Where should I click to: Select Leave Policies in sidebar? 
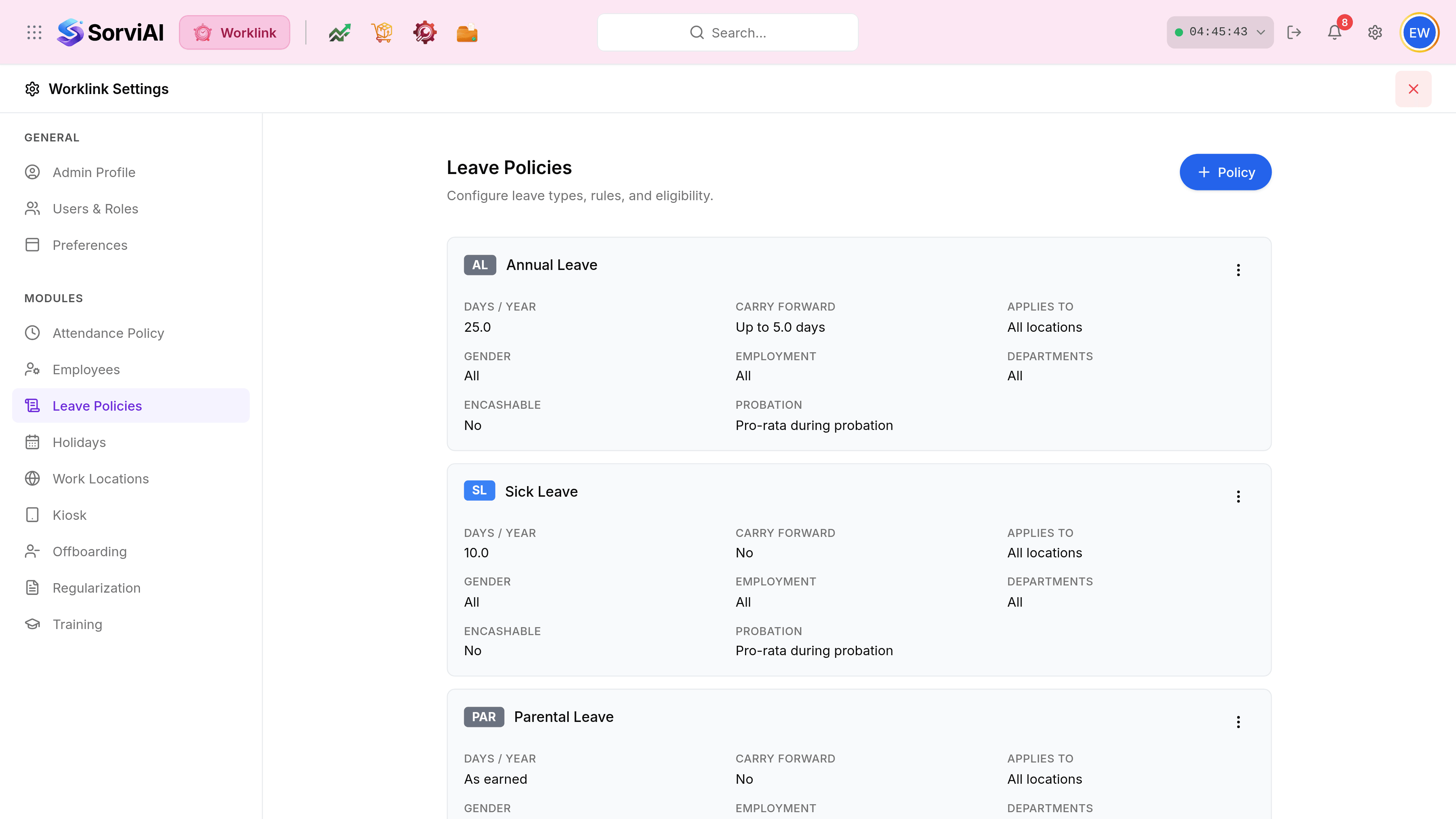click(131, 405)
